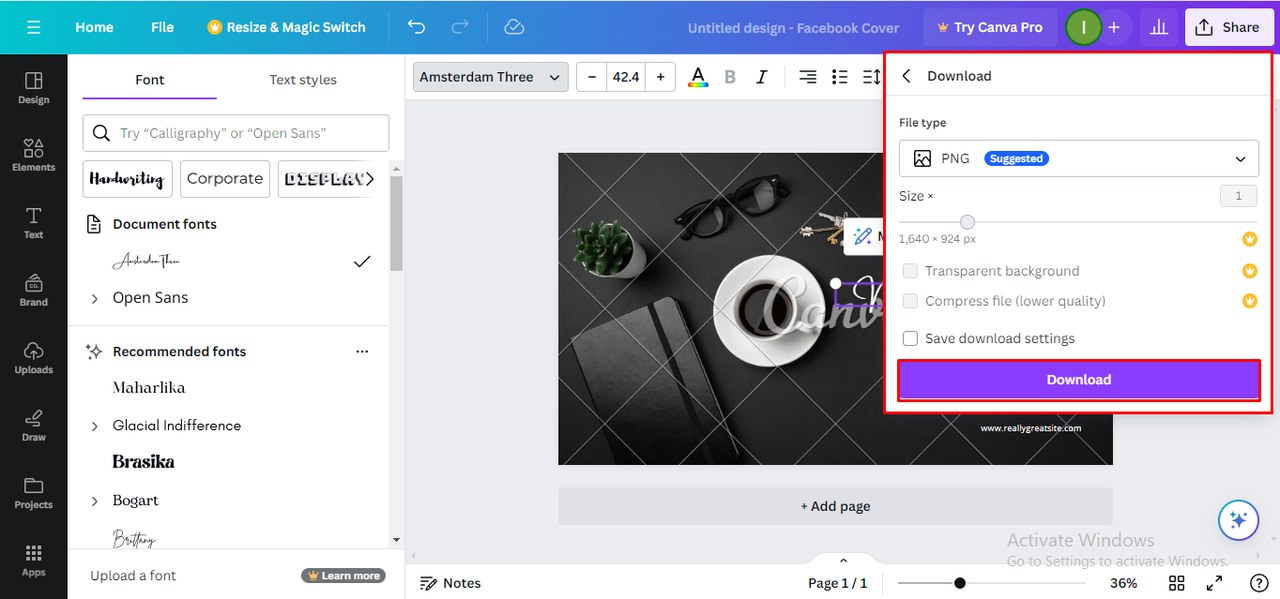Add a collaborator with plus icon
Screen dimensions: 1280x599
(x=1114, y=27)
